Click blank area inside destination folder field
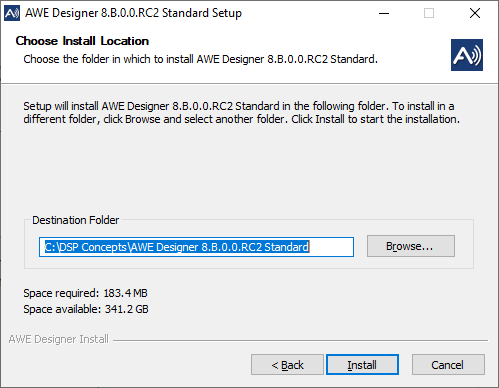 coord(331,247)
